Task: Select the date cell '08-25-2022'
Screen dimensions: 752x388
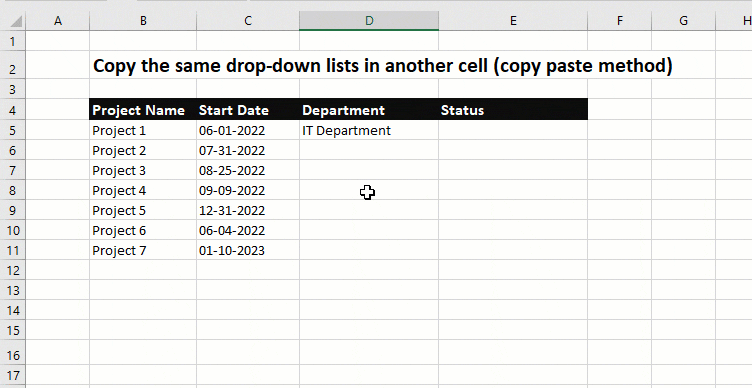Action: click(248, 171)
